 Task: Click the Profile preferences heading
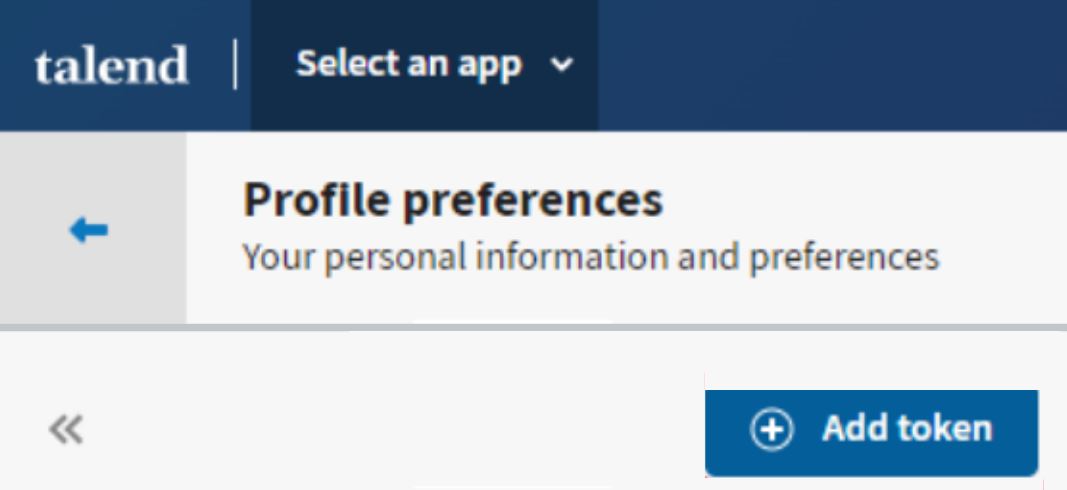click(452, 201)
